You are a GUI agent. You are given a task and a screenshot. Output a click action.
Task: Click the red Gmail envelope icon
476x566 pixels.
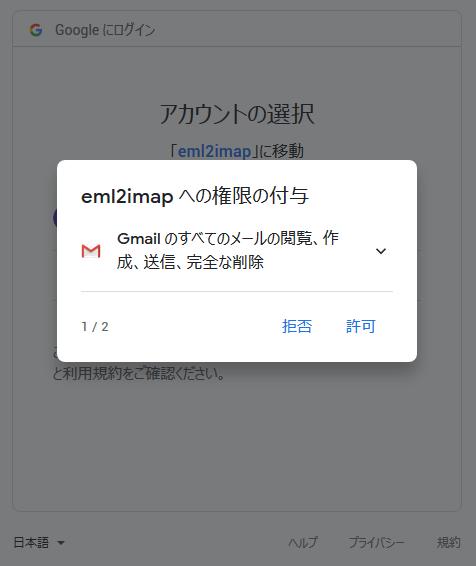click(x=91, y=251)
